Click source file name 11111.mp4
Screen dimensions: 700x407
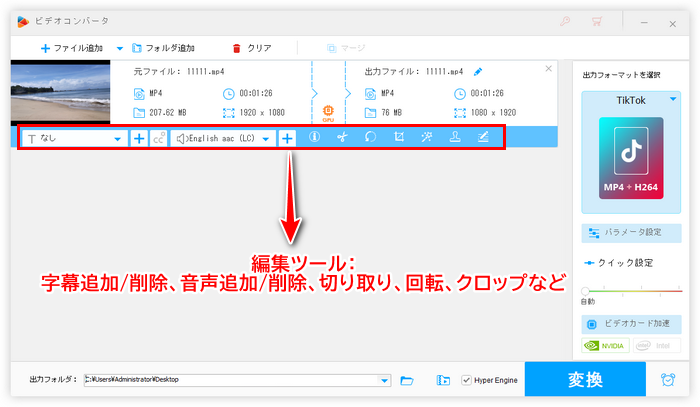(205, 71)
